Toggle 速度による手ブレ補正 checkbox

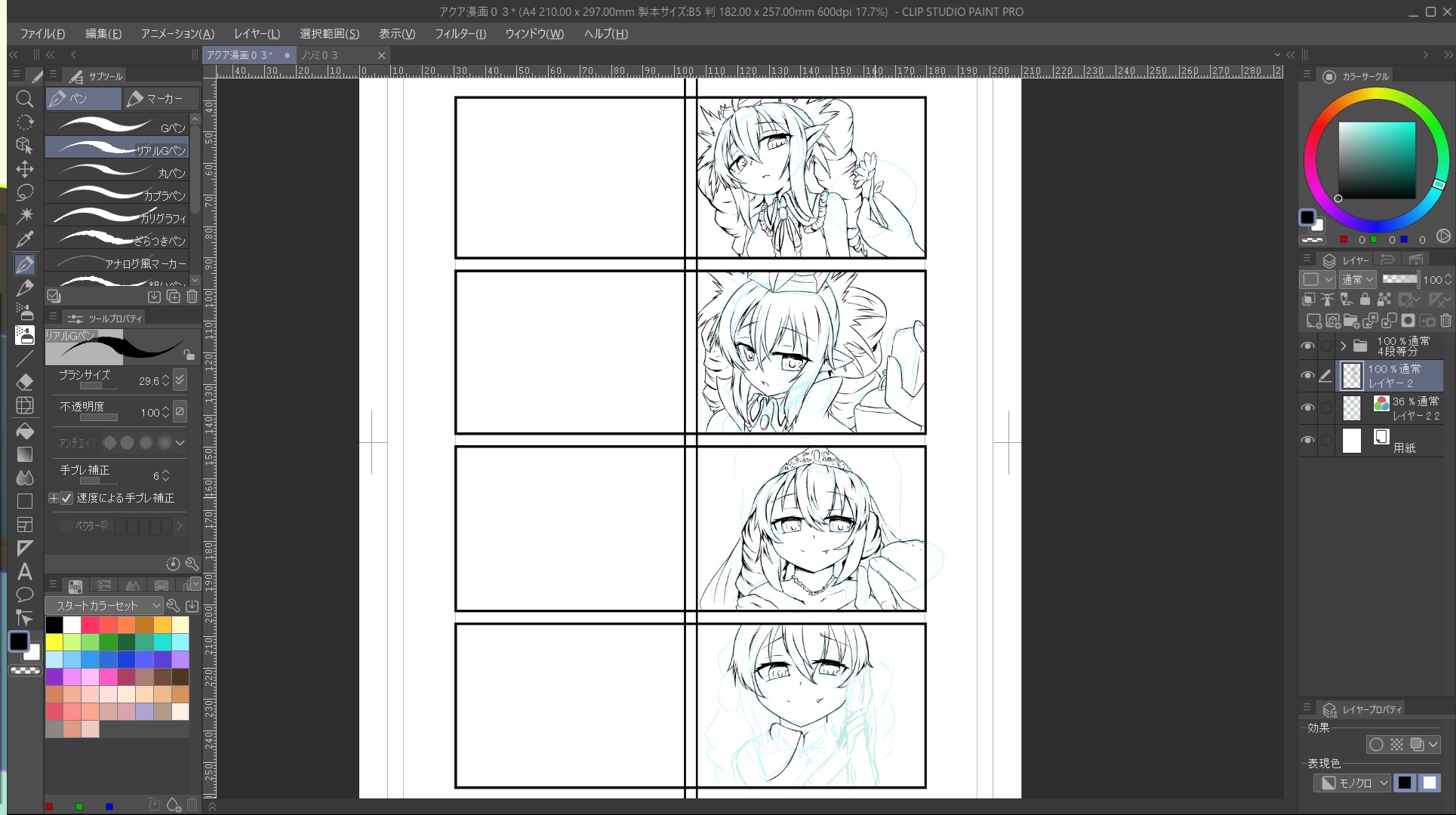click(x=67, y=498)
